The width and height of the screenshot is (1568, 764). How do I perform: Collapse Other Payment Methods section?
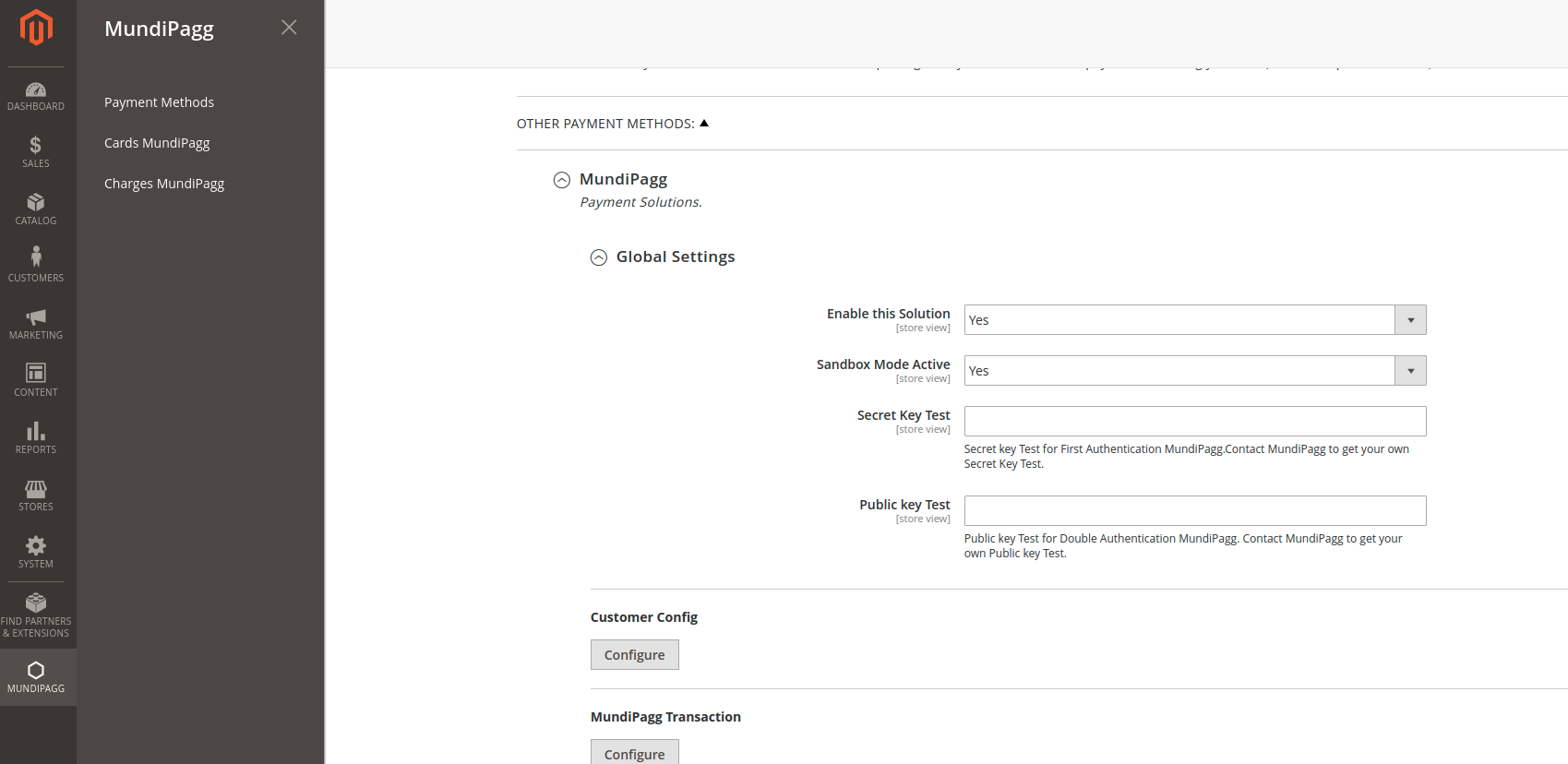[613, 124]
